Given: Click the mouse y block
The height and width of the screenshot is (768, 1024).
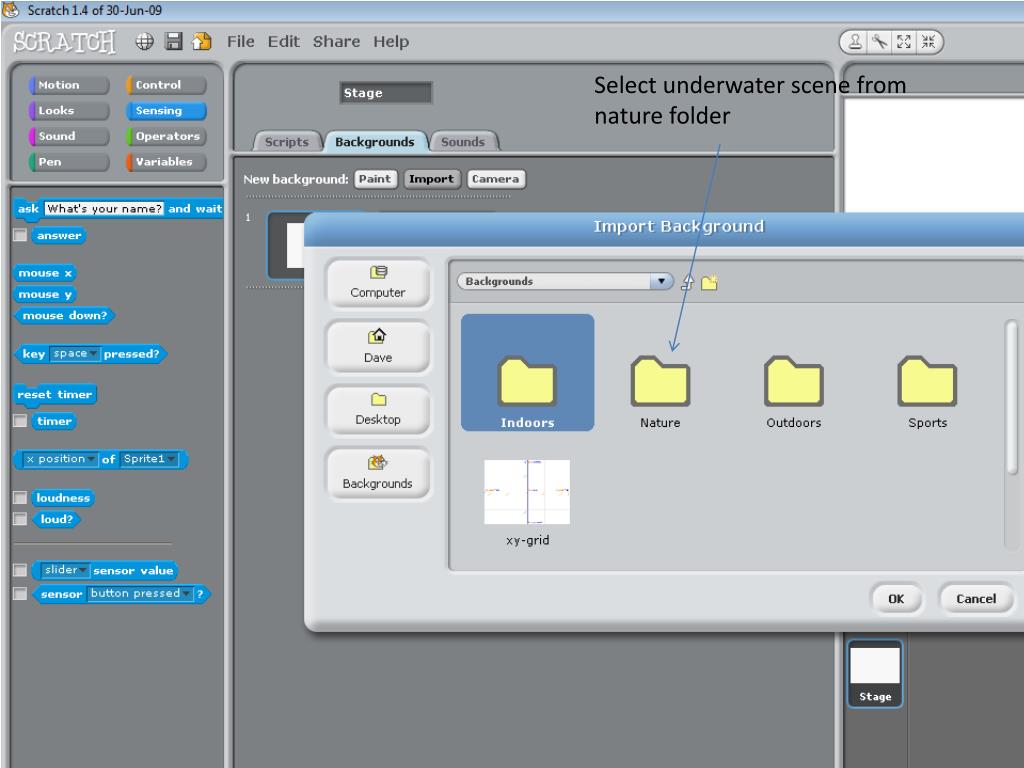Looking at the screenshot, I should pyautogui.click(x=45, y=295).
